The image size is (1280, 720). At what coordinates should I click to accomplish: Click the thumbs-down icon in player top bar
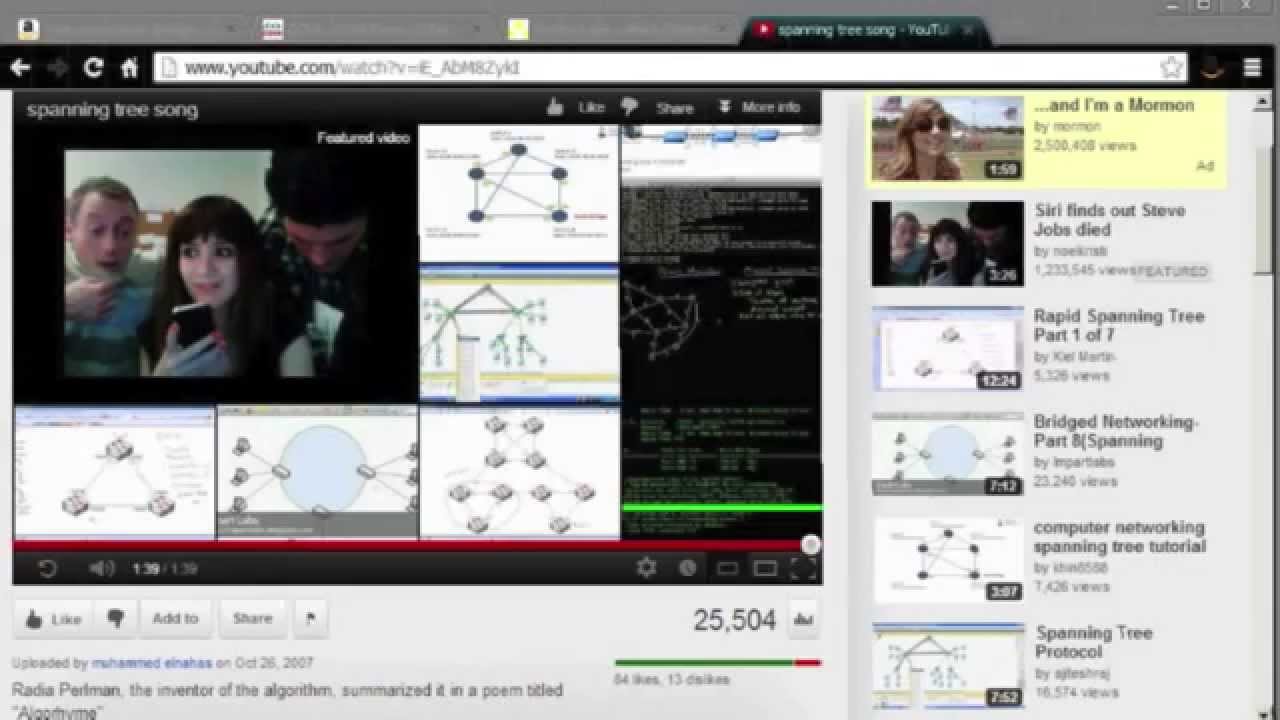point(629,107)
